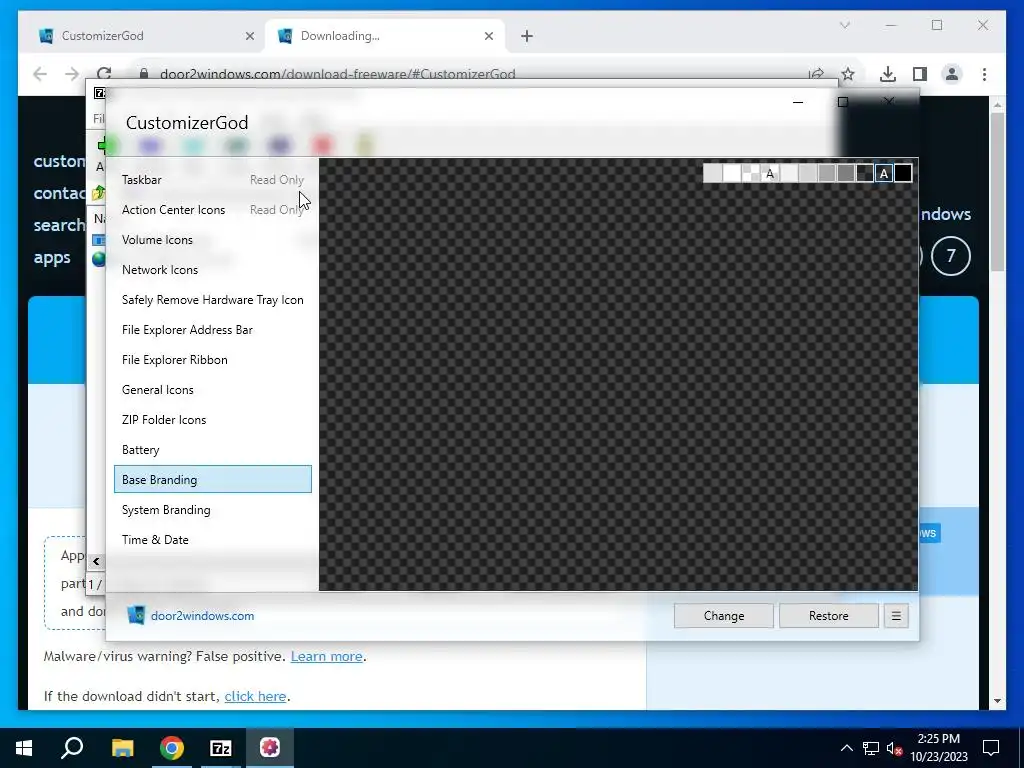1024x768 pixels.
Task: Click the door2windows logo icon in CustomizerGod footer
Action: coord(136,615)
